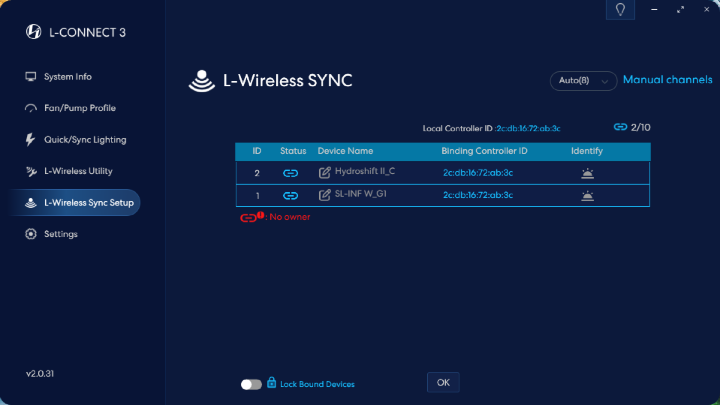
Task: Click the padlock icon near Lock Bound Devices
Action: (272, 382)
